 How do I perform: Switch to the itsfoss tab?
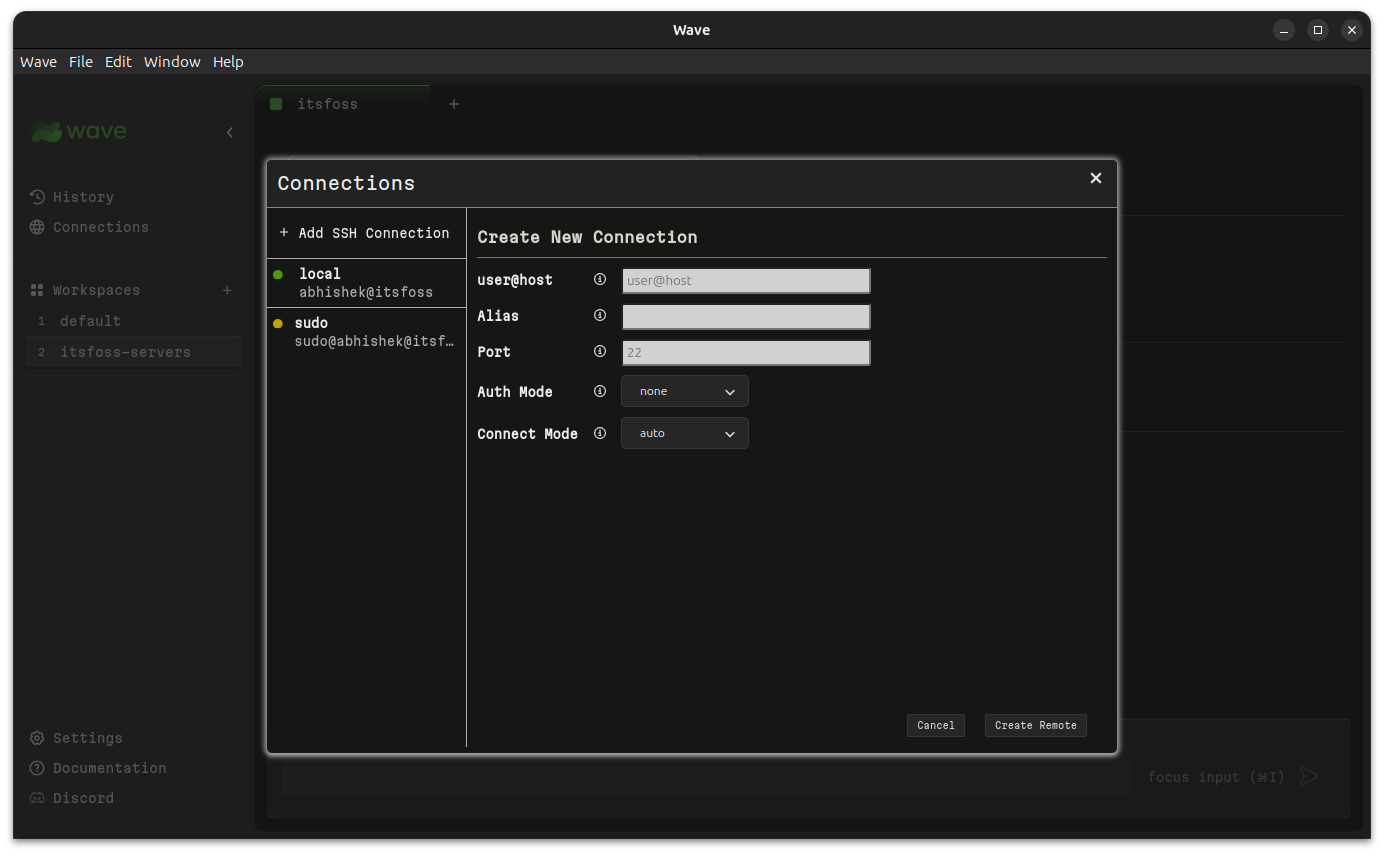(330, 103)
